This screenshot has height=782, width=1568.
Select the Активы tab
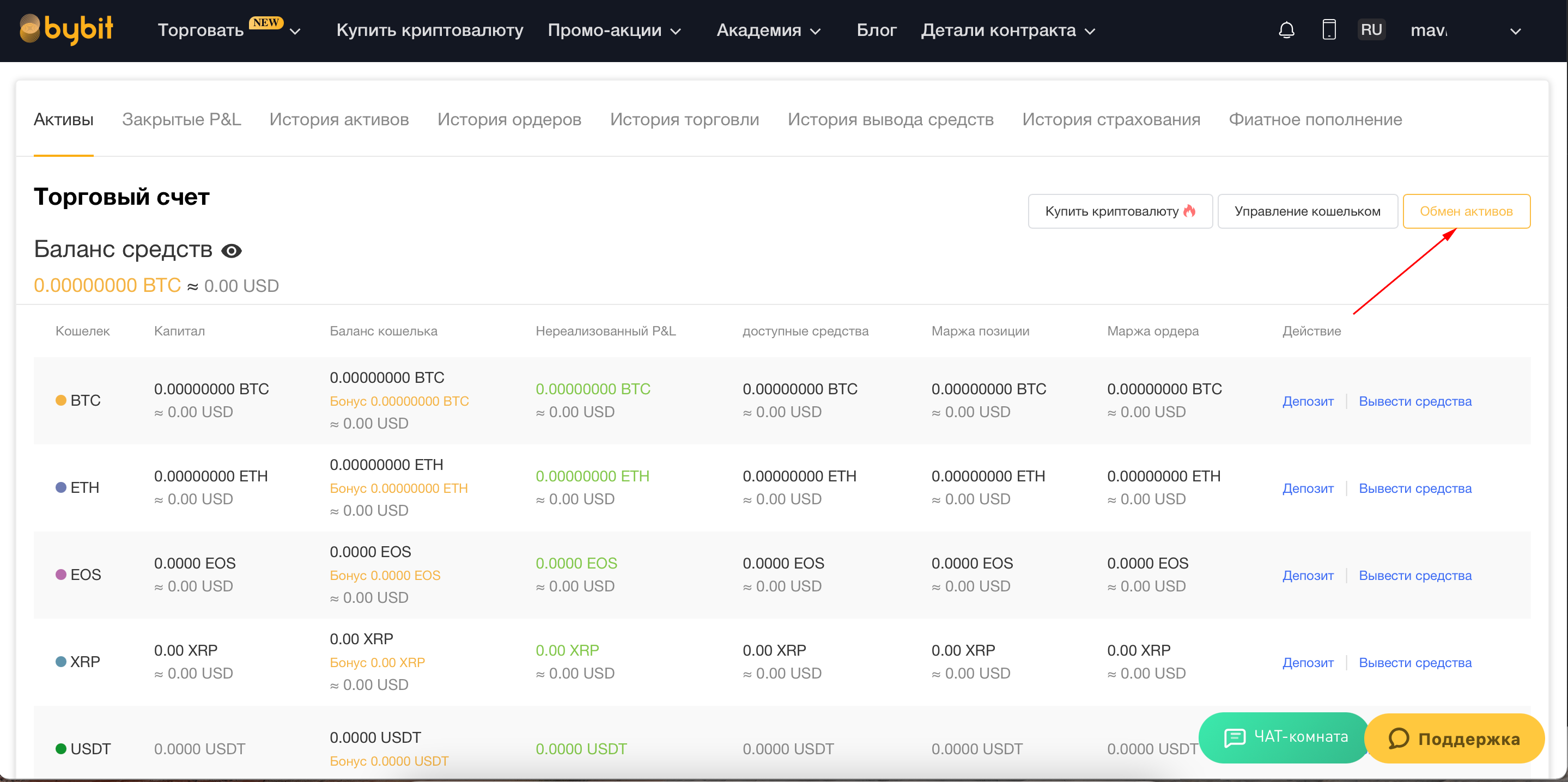point(63,120)
